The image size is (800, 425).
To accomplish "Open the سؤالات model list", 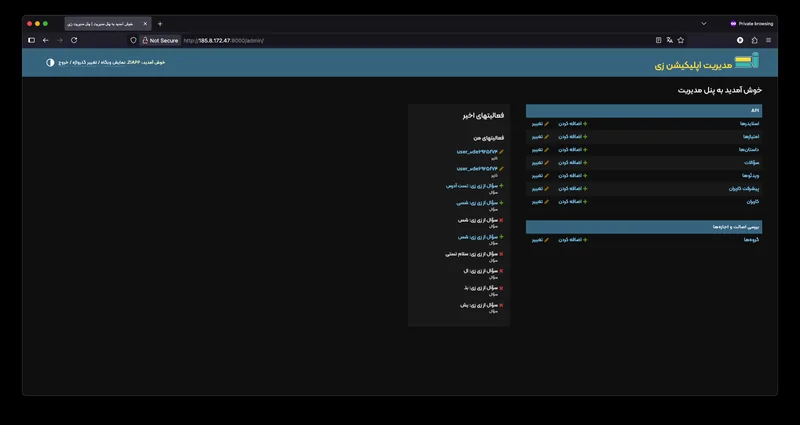I will (752, 163).
